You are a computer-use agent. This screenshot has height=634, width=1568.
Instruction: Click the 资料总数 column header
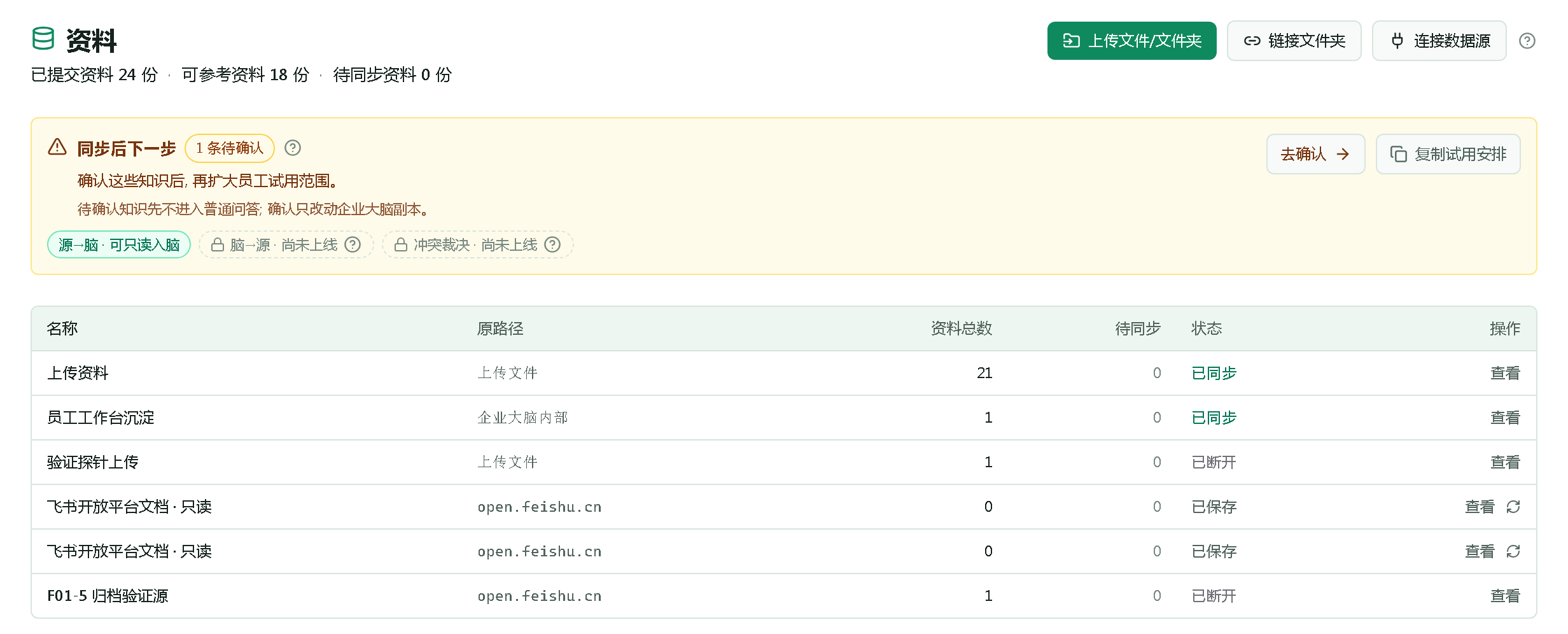pos(962,328)
